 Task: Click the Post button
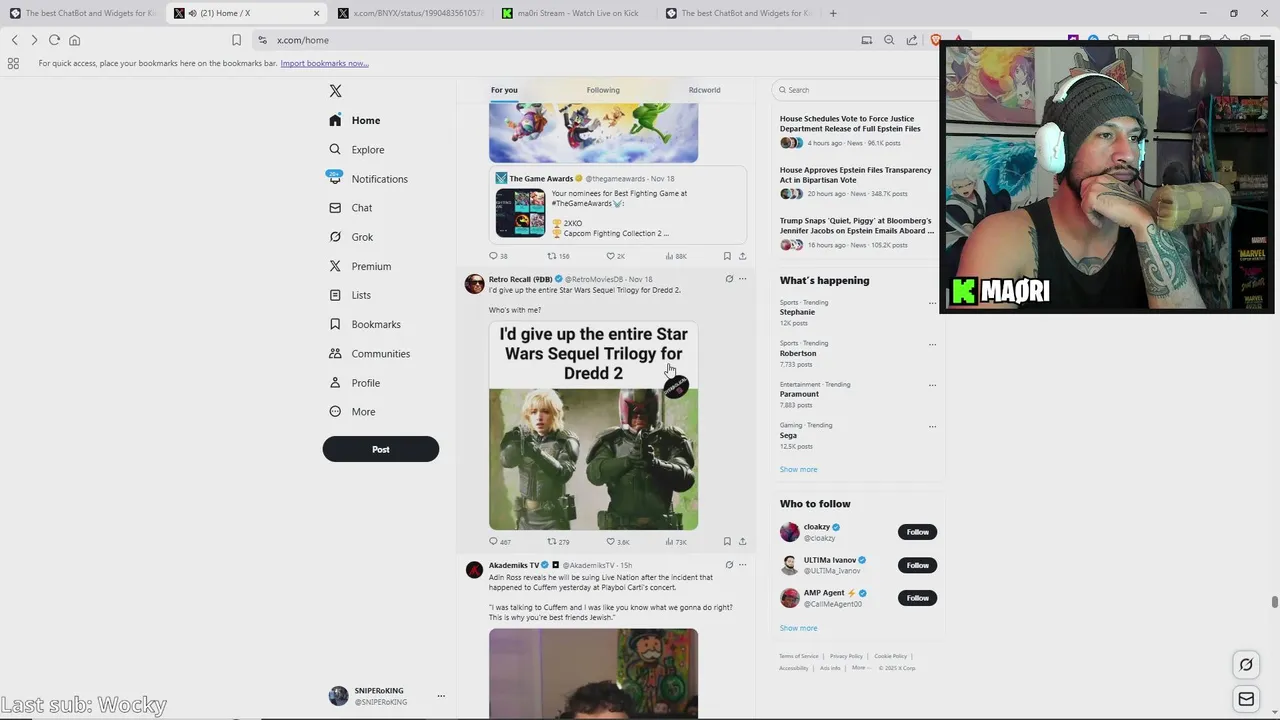coord(380,449)
